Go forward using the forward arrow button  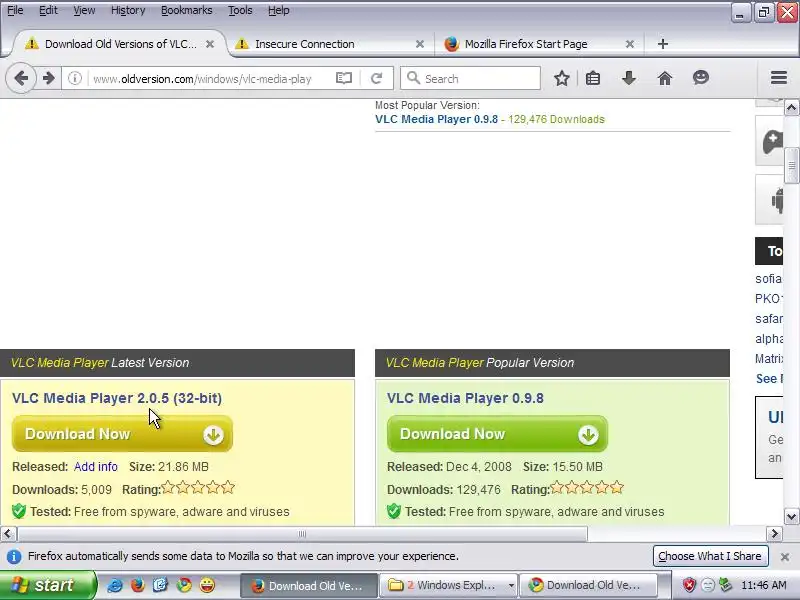click(x=48, y=79)
